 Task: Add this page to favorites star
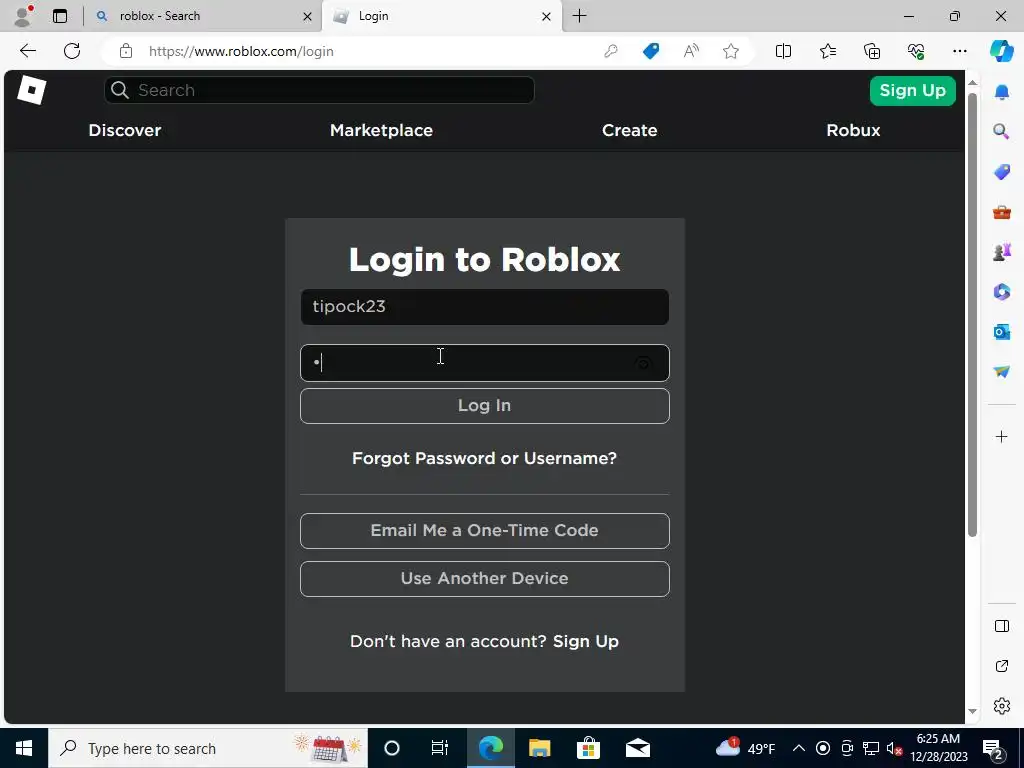coord(731,51)
